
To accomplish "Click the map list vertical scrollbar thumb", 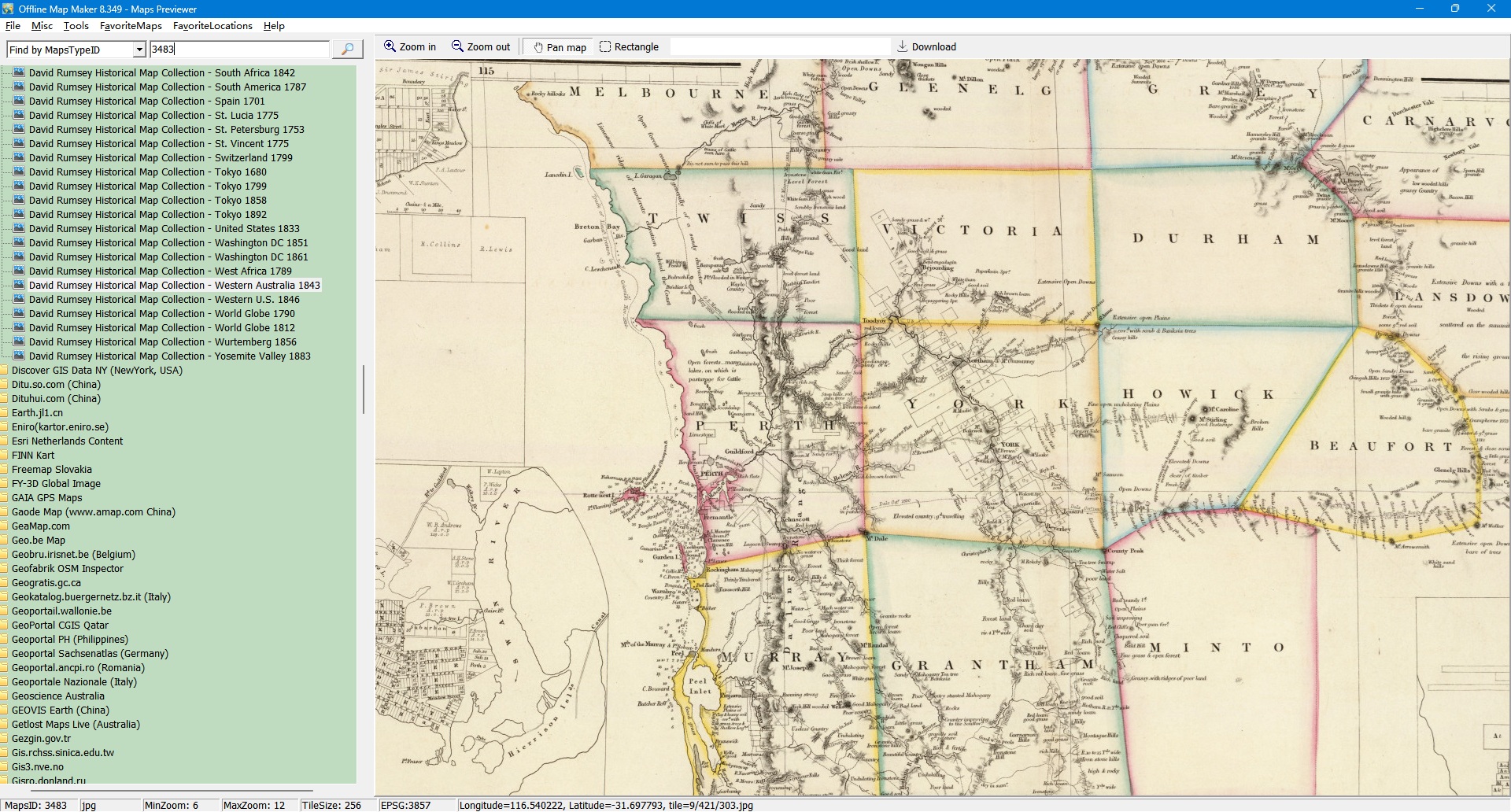I will (x=363, y=389).
